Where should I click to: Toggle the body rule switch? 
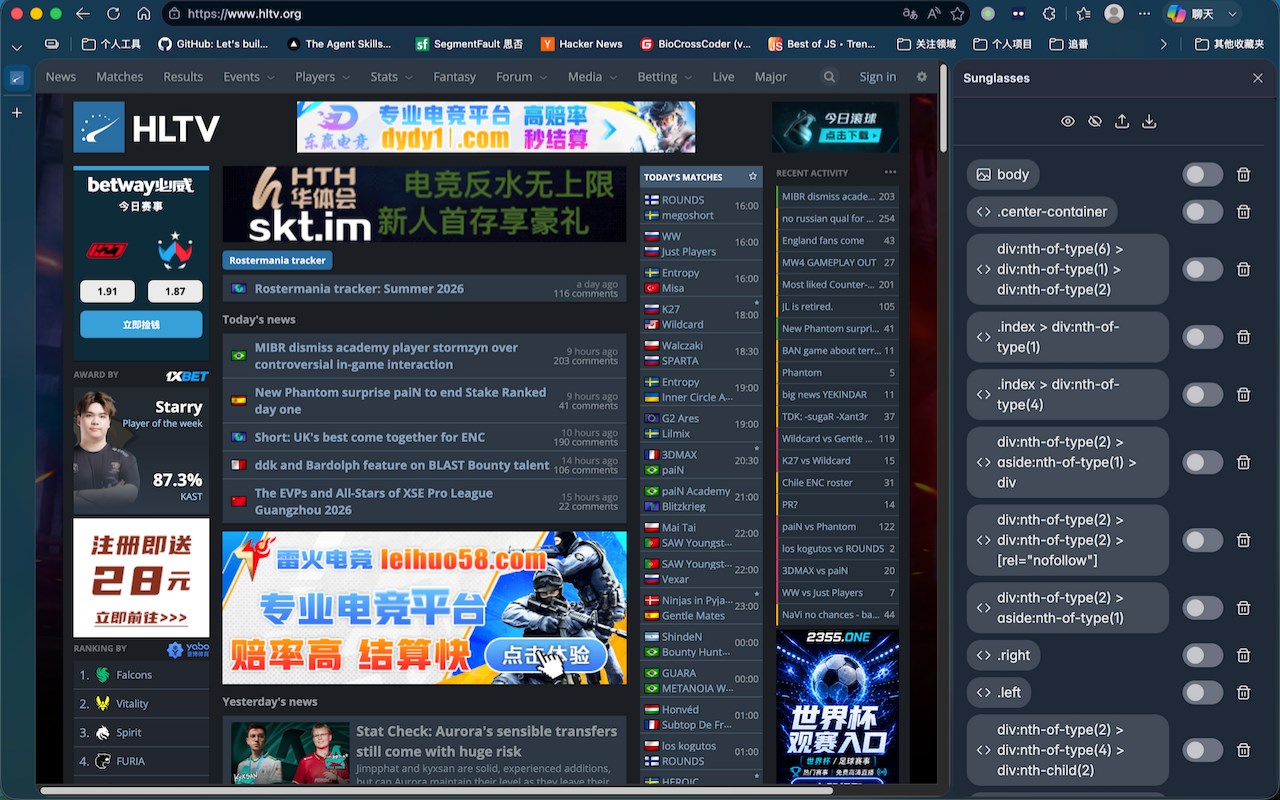click(1202, 175)
